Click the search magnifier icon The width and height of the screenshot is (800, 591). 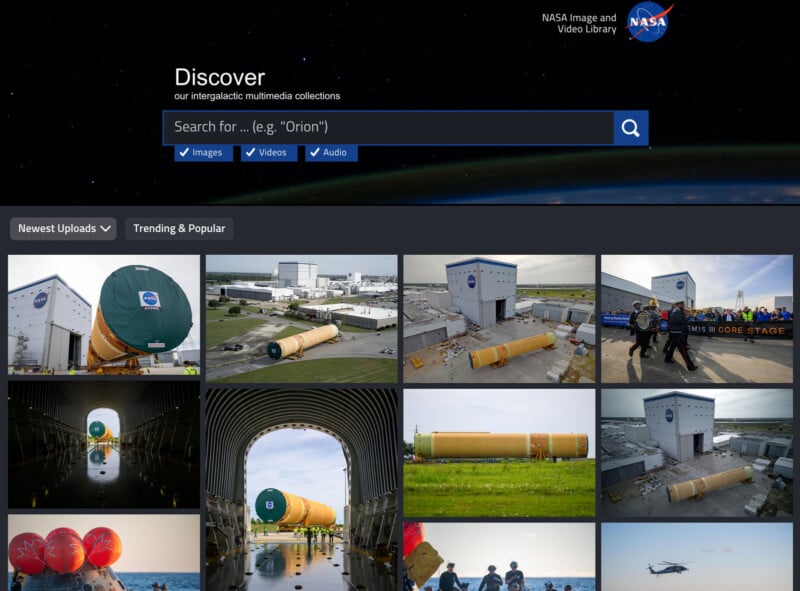tap(630, 128)
